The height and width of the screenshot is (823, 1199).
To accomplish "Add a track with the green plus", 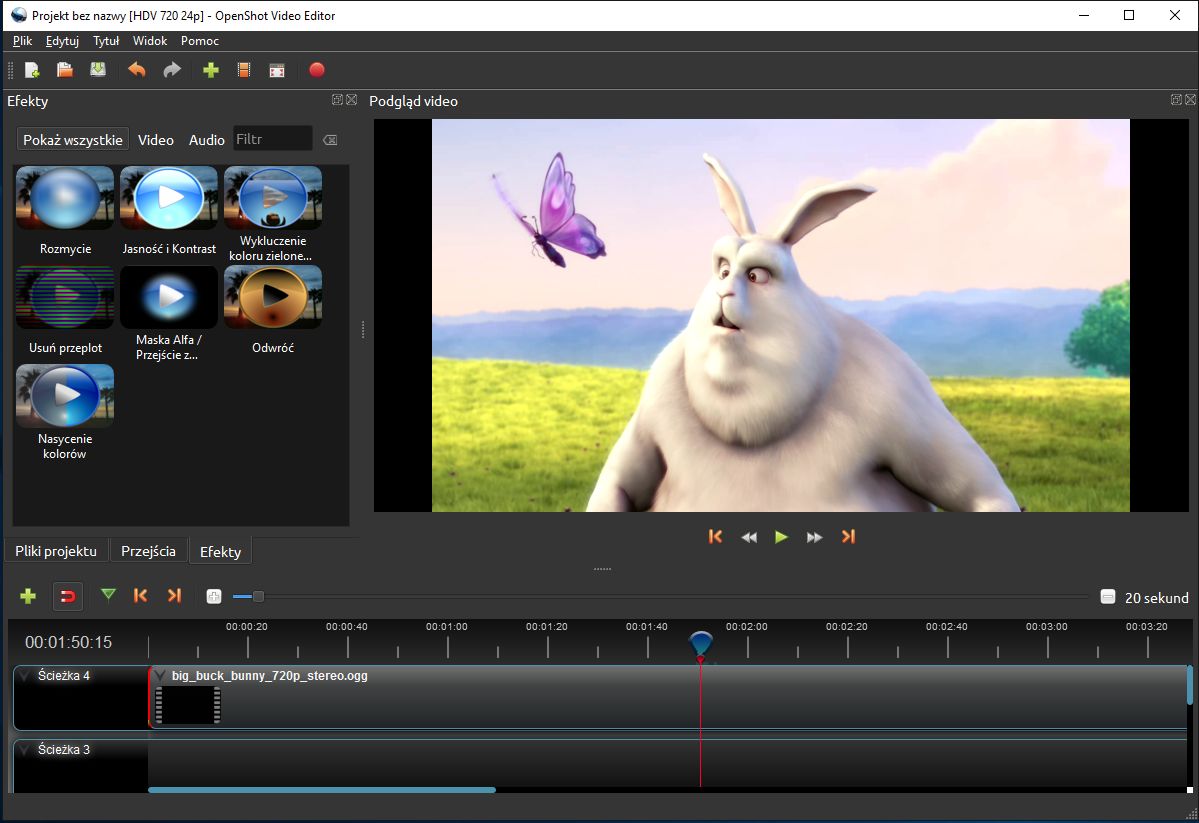I will click(28, 596).
